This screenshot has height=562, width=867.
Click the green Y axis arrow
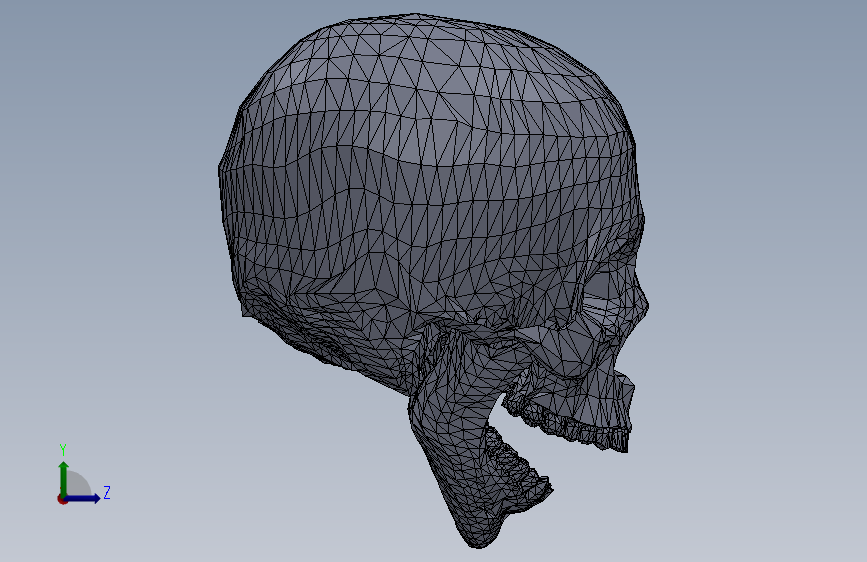(64, 479)
